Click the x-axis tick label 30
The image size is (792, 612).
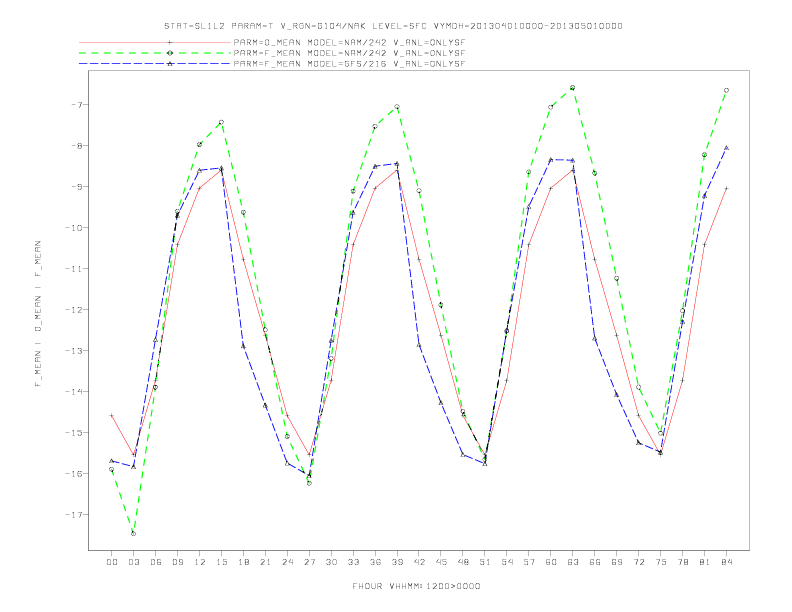point(331,562)
